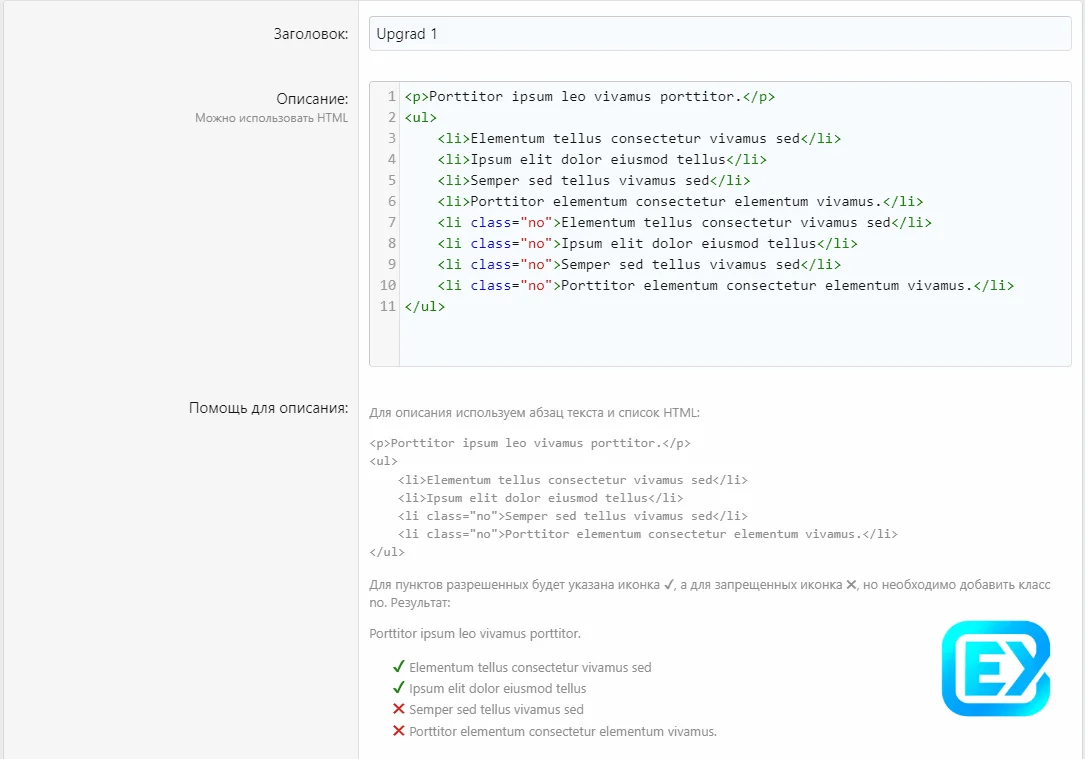Viewport: 1085px width, 759px height.
Task: Click the 'Можно использовать HTML' hint text
Action: click(x=271, y=118)
